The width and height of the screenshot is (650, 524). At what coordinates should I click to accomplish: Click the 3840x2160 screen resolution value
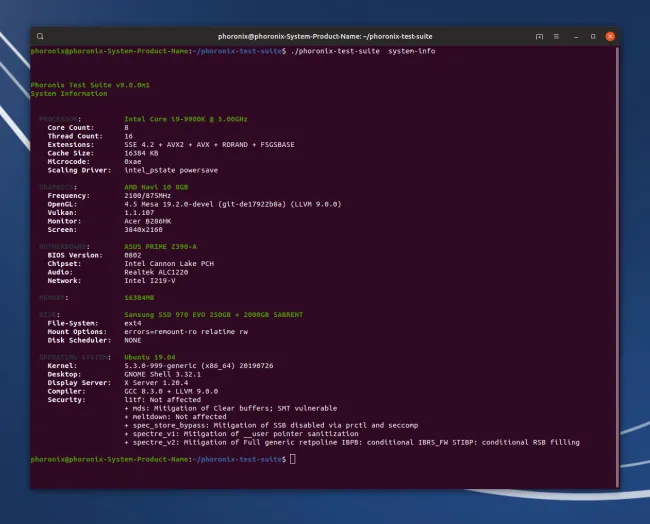tap(143, 228)
